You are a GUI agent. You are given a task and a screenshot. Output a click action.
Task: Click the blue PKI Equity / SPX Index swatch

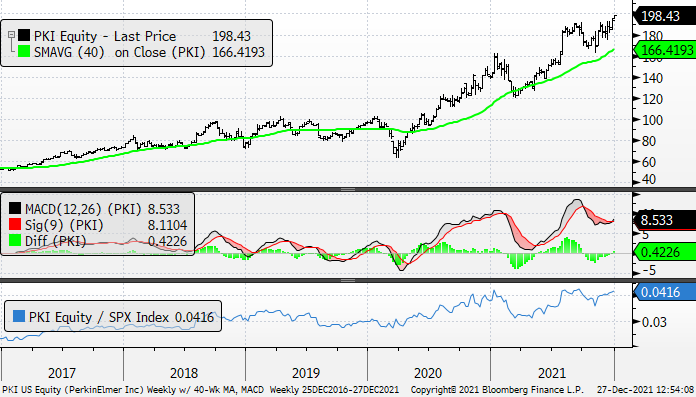point(19,316)
